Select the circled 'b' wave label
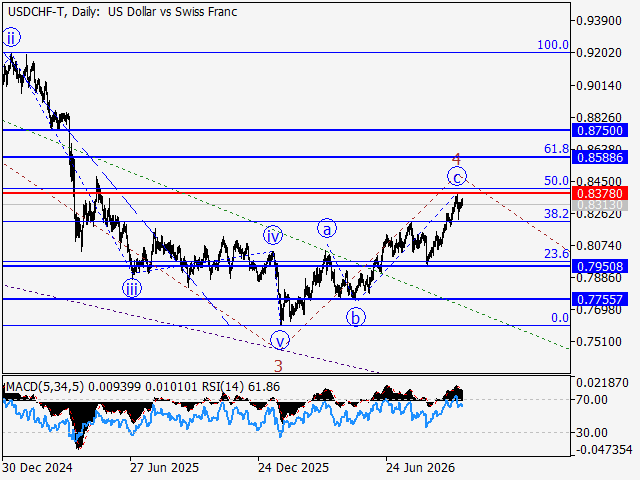 [x=356, y=317]
